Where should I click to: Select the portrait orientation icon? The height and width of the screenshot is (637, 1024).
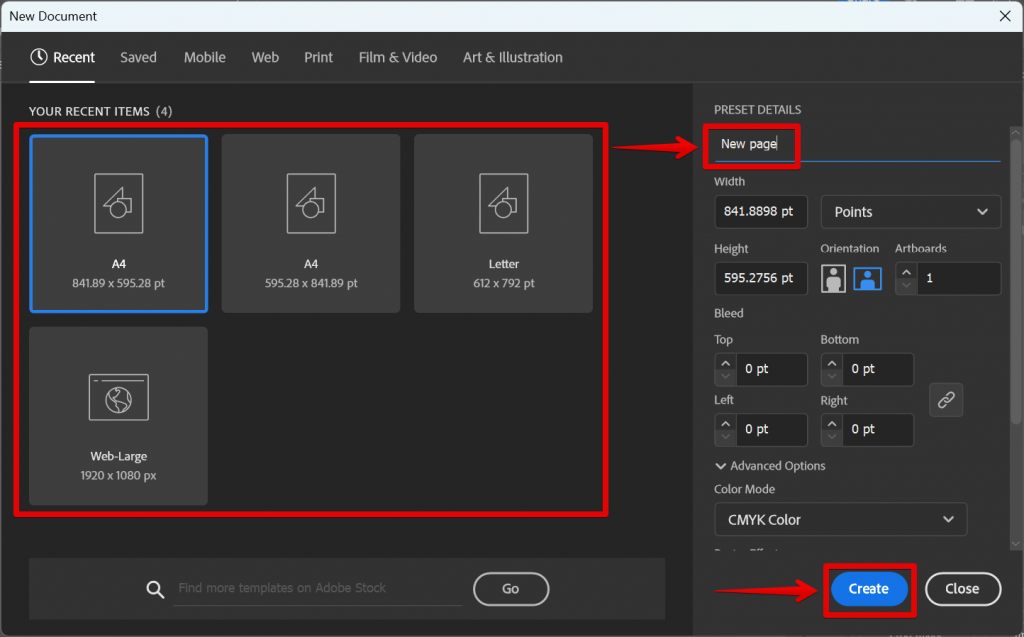pos(833,278)
